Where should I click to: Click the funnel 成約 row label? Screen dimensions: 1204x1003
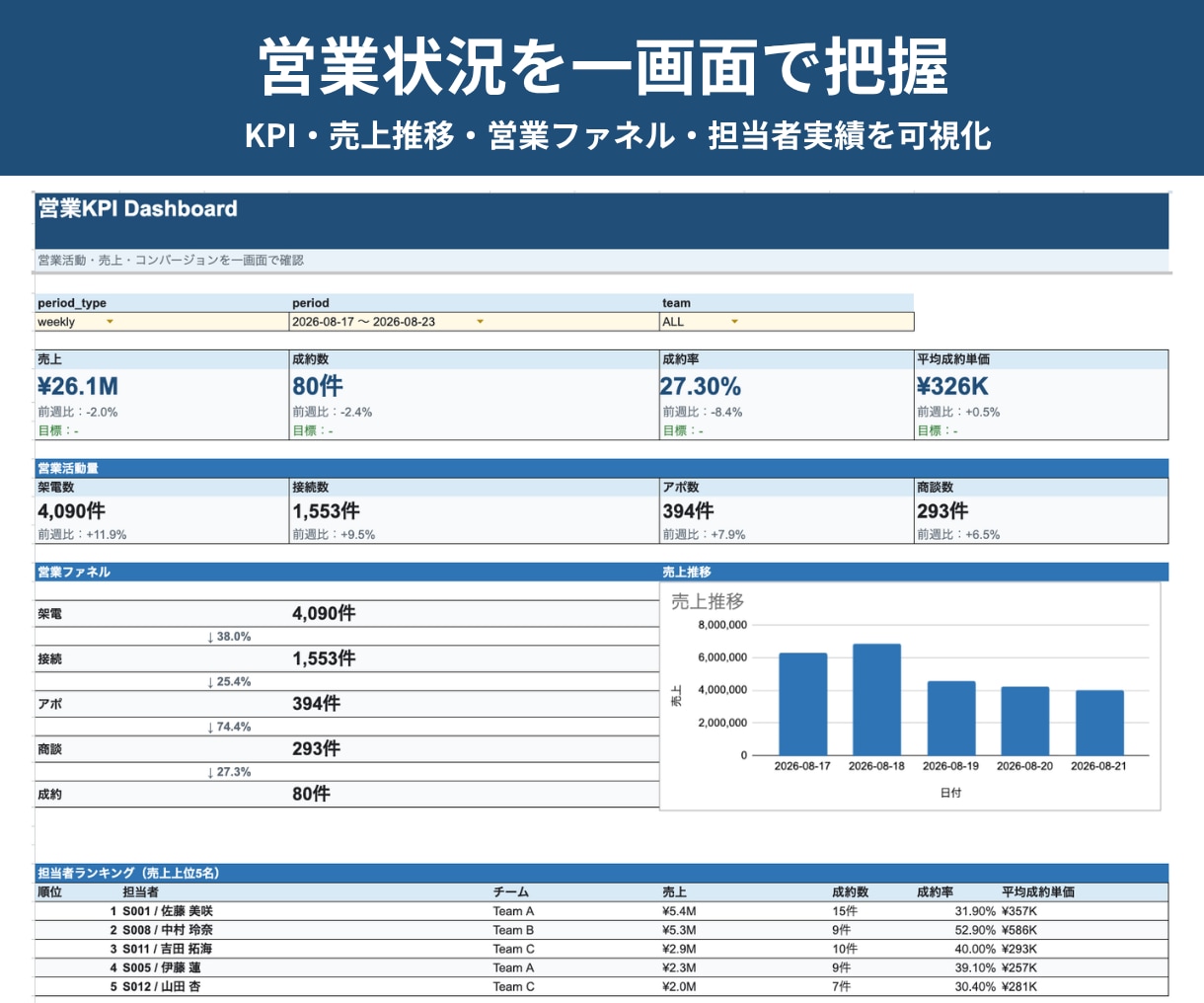[49, 795]
